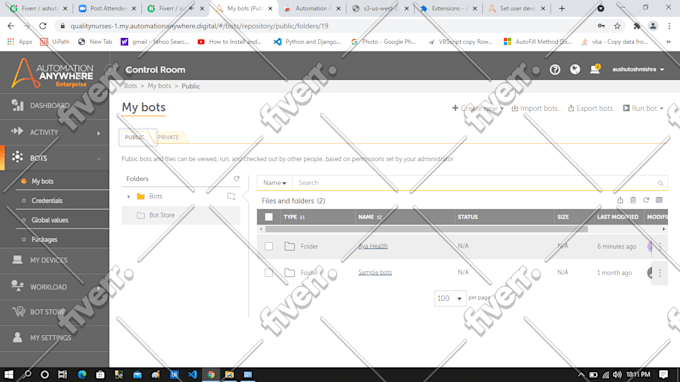The height and width of the screenshot is (382, 680).
Task: Open customize columns icon
Action: [x=659, y=200]
